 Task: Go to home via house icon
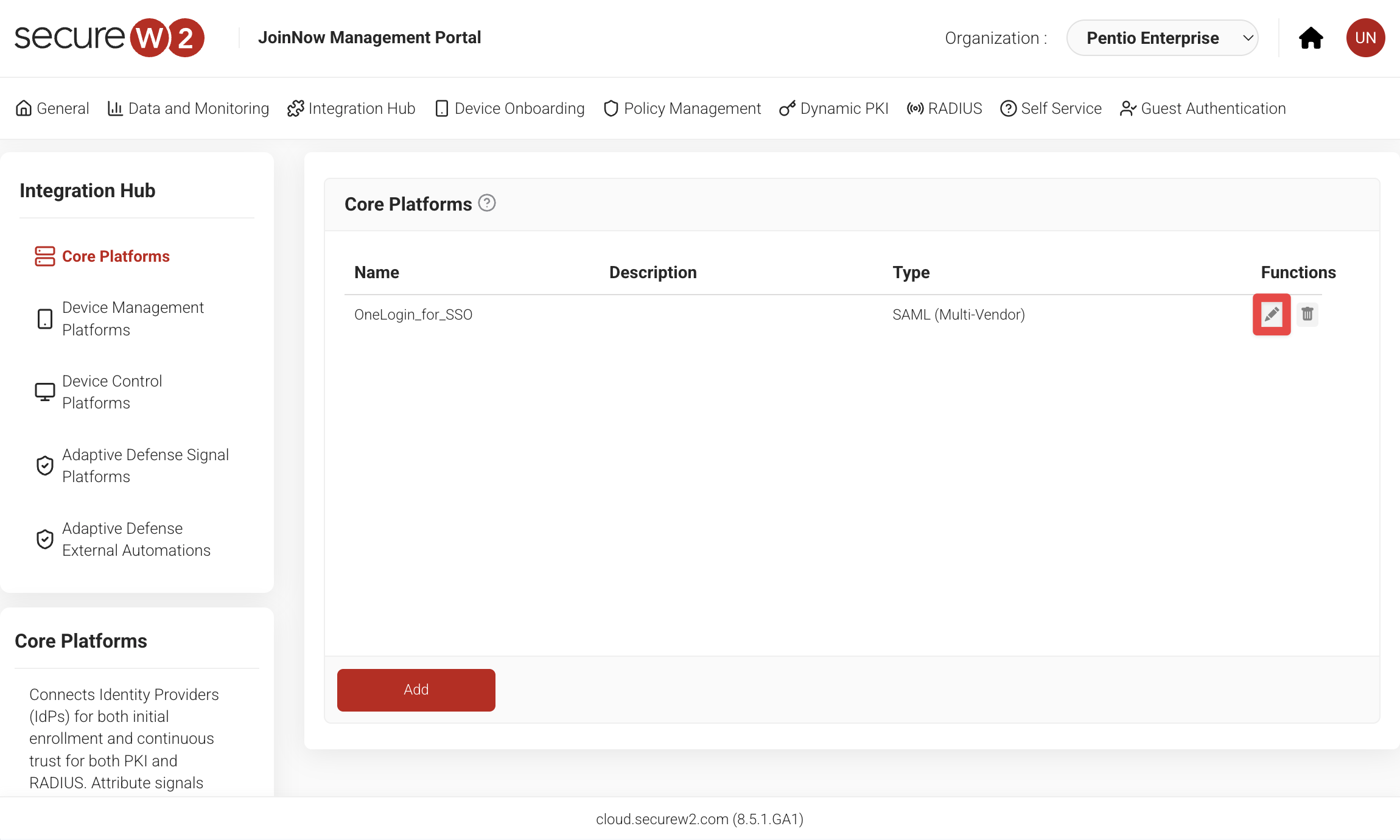pos(1311,38)
